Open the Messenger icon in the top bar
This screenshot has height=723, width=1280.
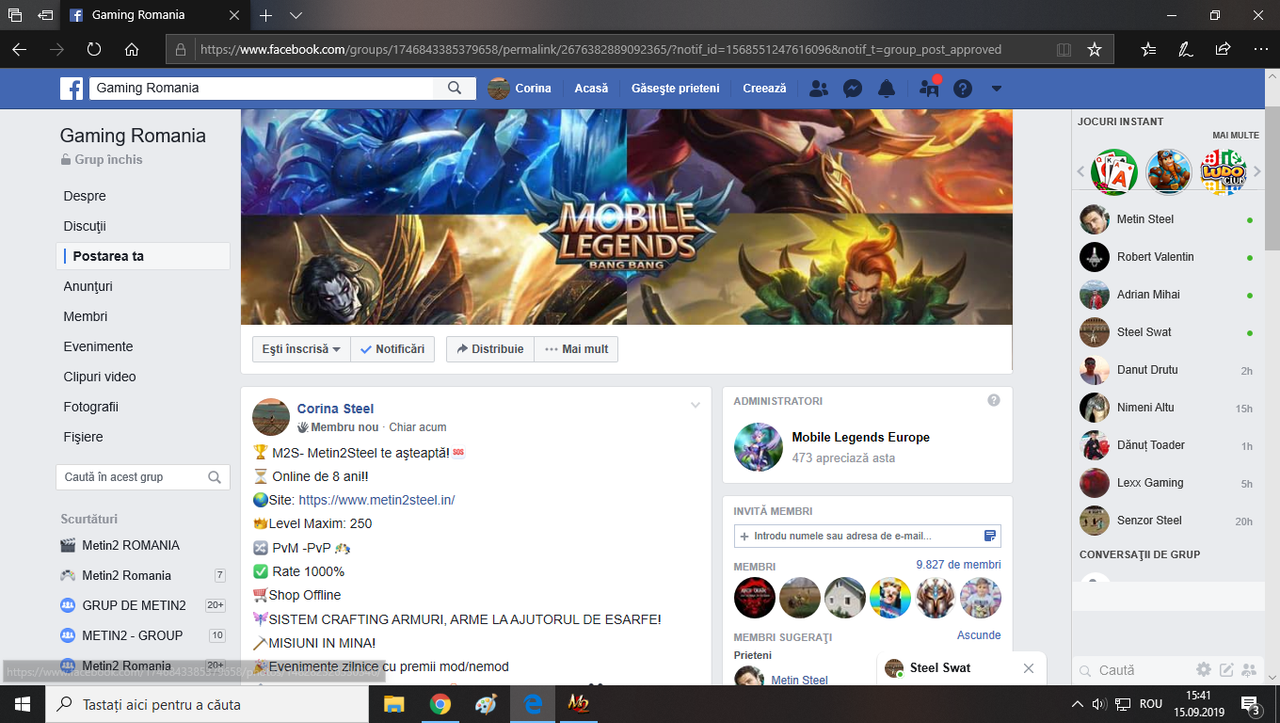coord(852,88)
